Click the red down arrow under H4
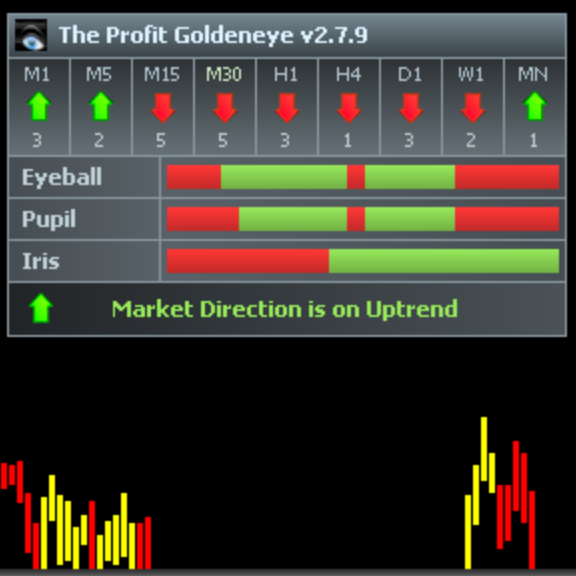Viewport: 576px width, 576px height. (349, 108)
